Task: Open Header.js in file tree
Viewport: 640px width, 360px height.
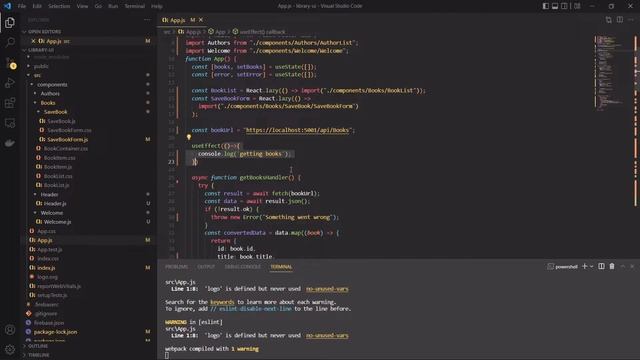Action: click(55, 203)
